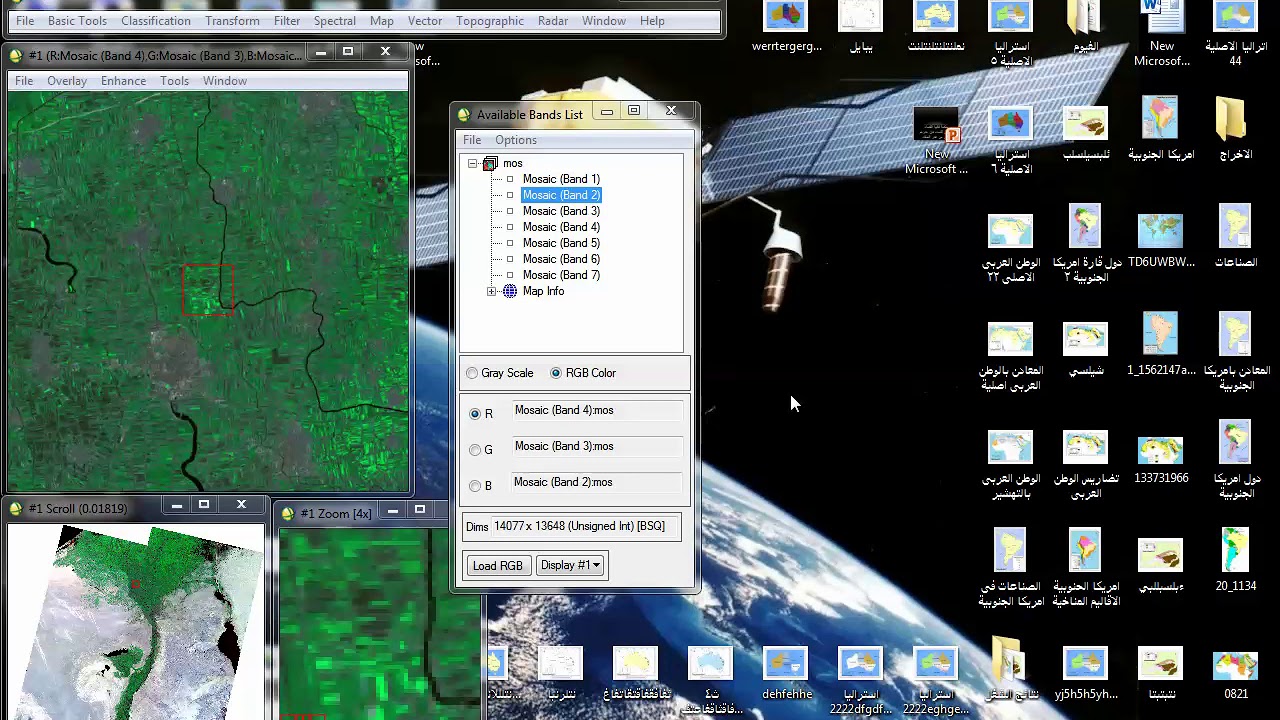Open the display window Overlay menu
This screenshot has height=720, width=1280.
click(x=67, y=81)
